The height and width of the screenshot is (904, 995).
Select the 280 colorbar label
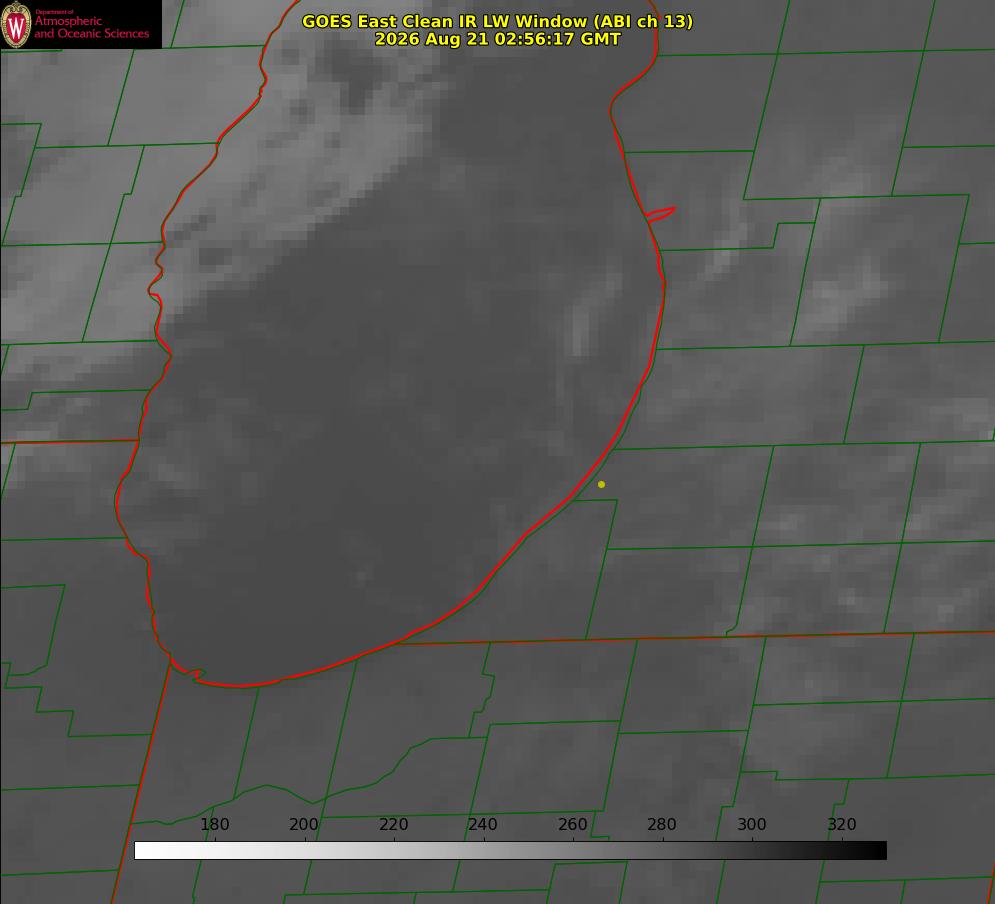coord(662,824)
